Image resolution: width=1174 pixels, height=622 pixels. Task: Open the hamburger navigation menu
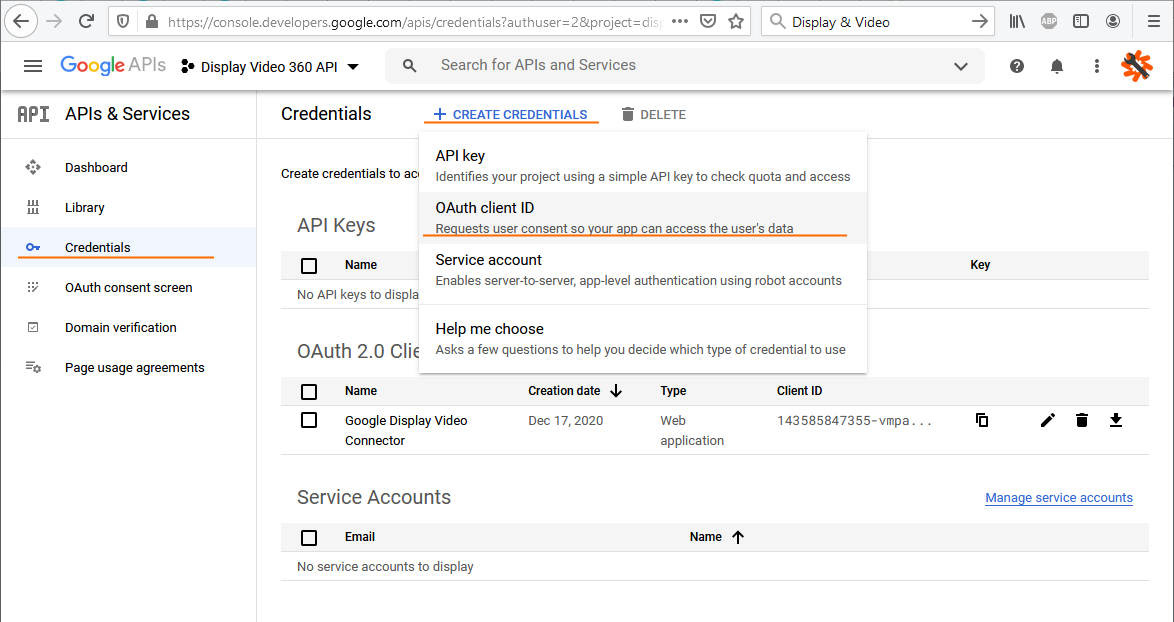pyautogui.click(x=33, y=66)
